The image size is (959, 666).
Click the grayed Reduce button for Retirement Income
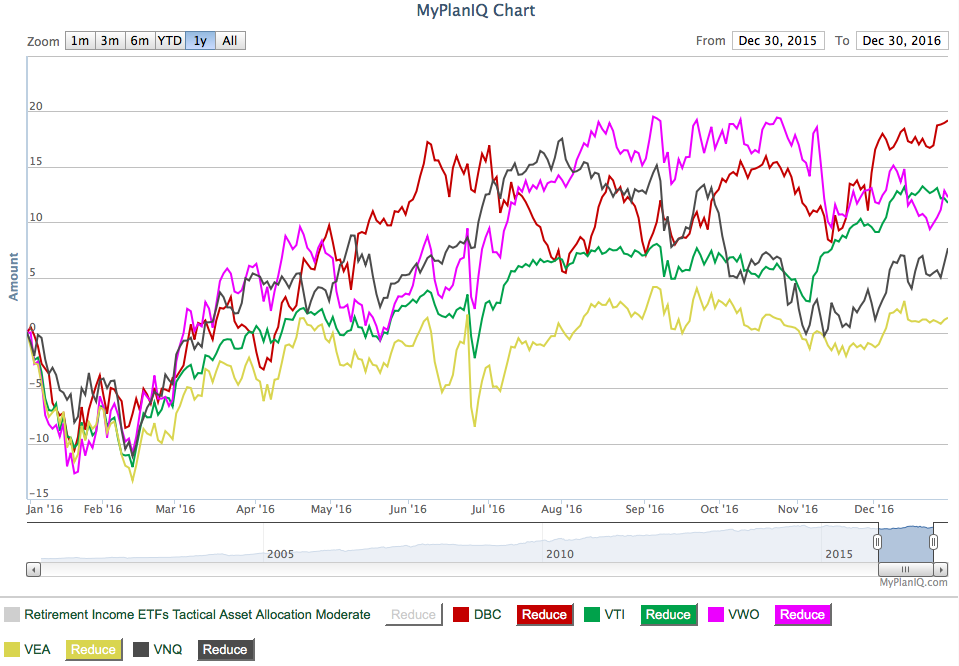pos(413,615)
